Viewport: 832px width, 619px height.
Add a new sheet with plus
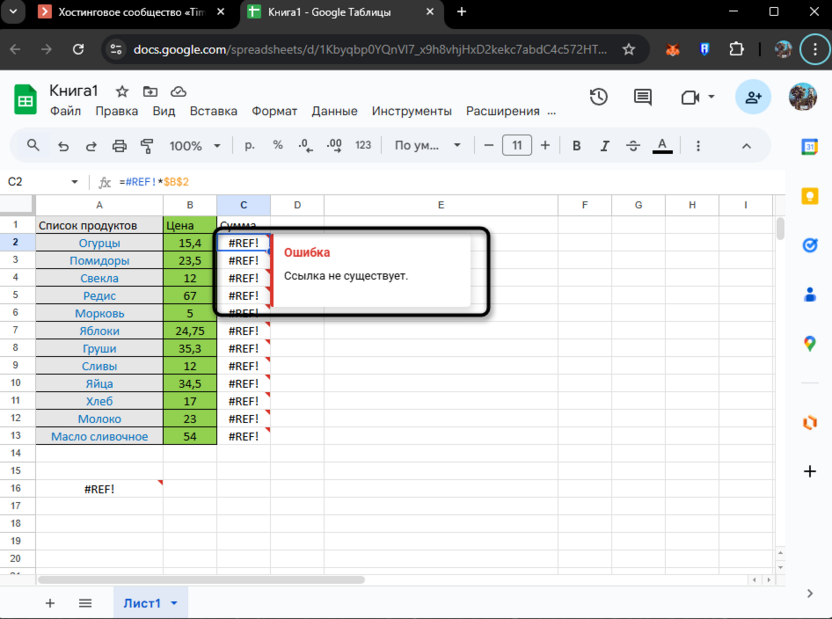tap(50, 603)
